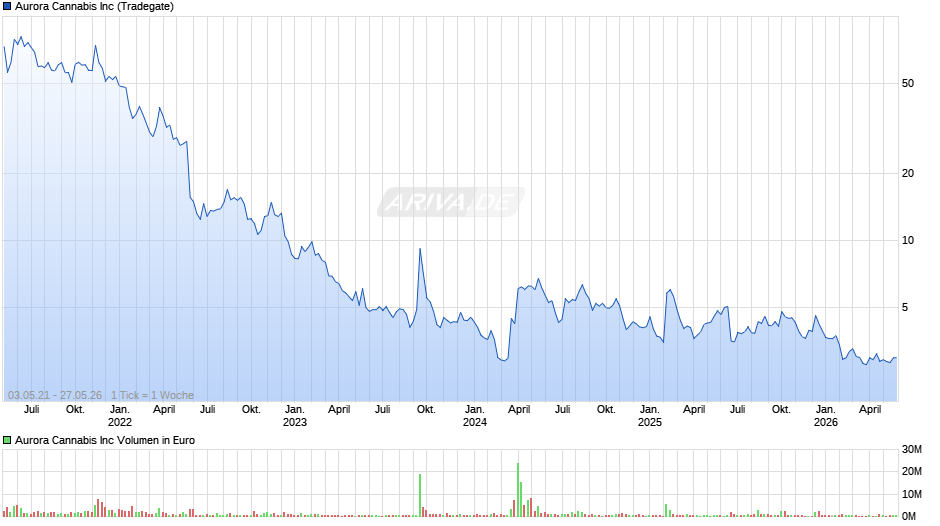The image size is (940, 526).
Task: Click the price axis value "50"
Action: [908, 83]
